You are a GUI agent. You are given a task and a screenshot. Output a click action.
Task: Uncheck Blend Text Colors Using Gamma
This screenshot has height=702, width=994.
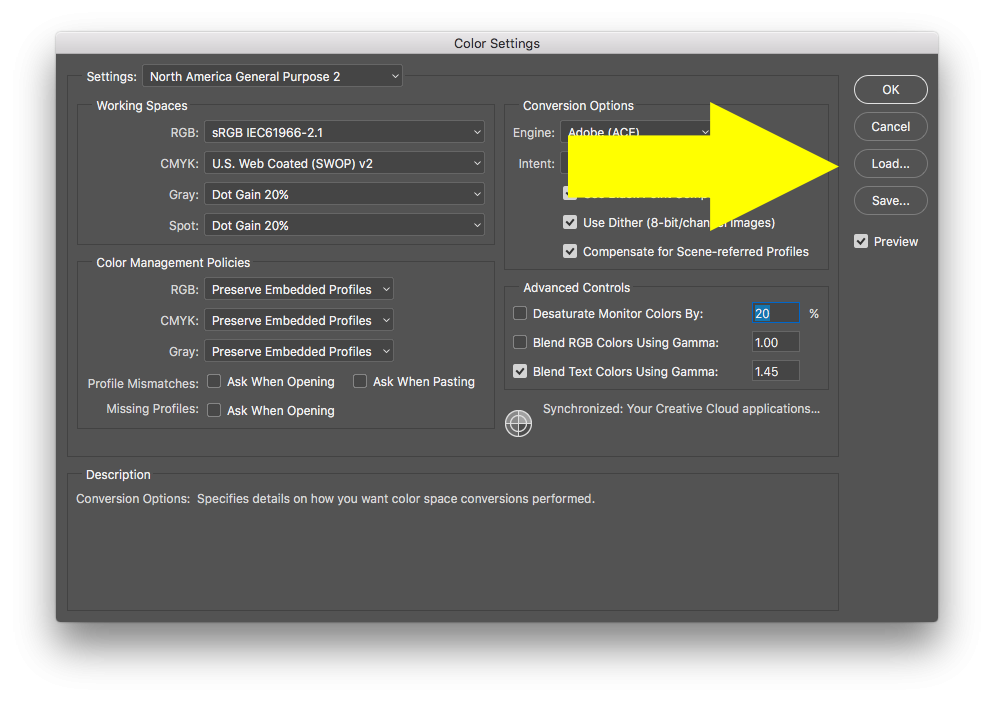(x=520, y=371)
